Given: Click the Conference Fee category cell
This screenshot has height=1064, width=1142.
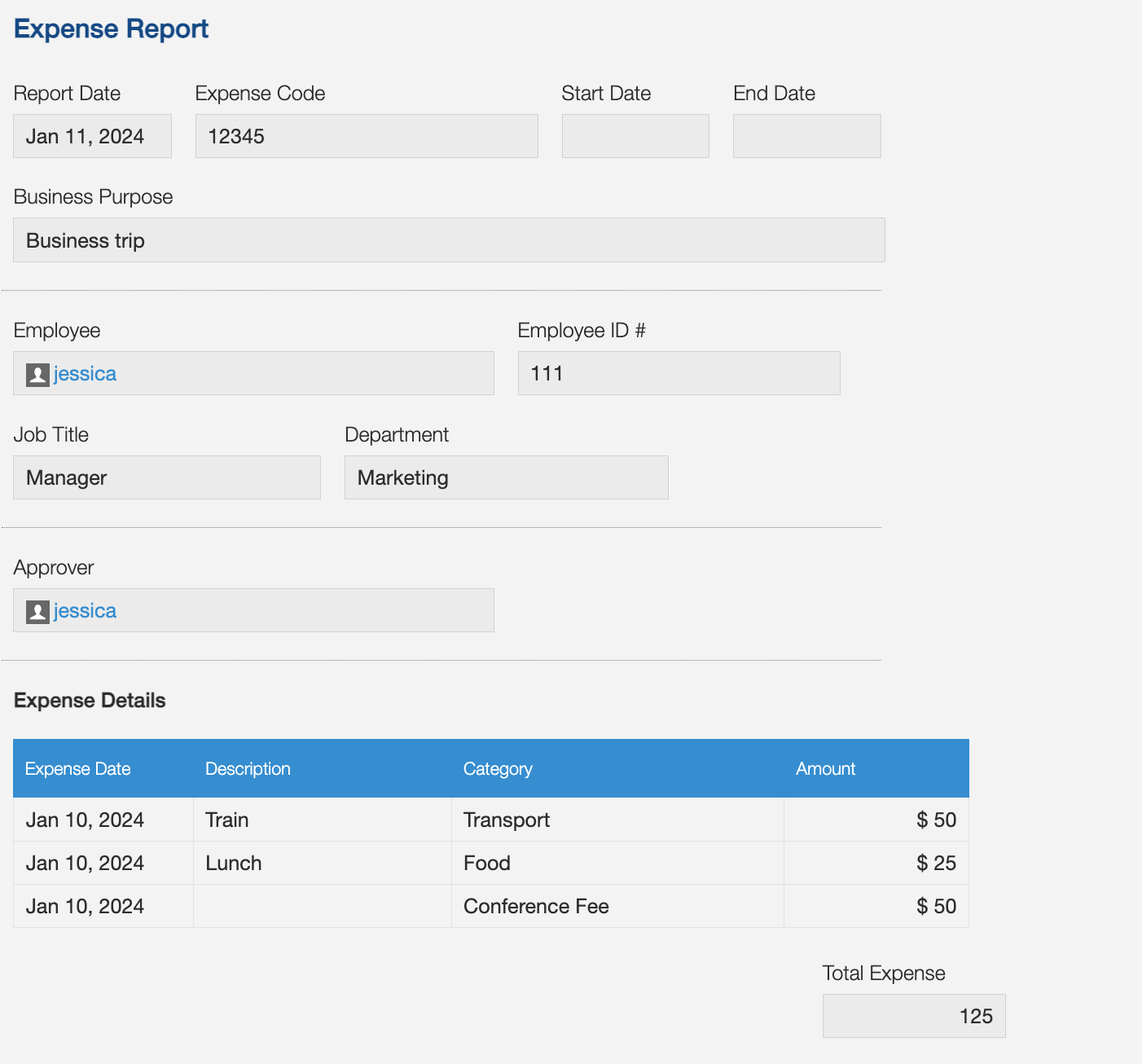Looking at the screenshot, I should coord(536,906).
